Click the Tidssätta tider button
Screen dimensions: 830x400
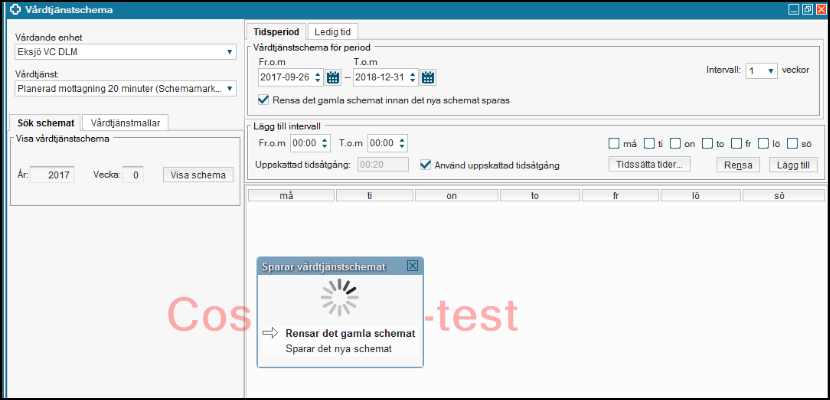pos(651,164)
